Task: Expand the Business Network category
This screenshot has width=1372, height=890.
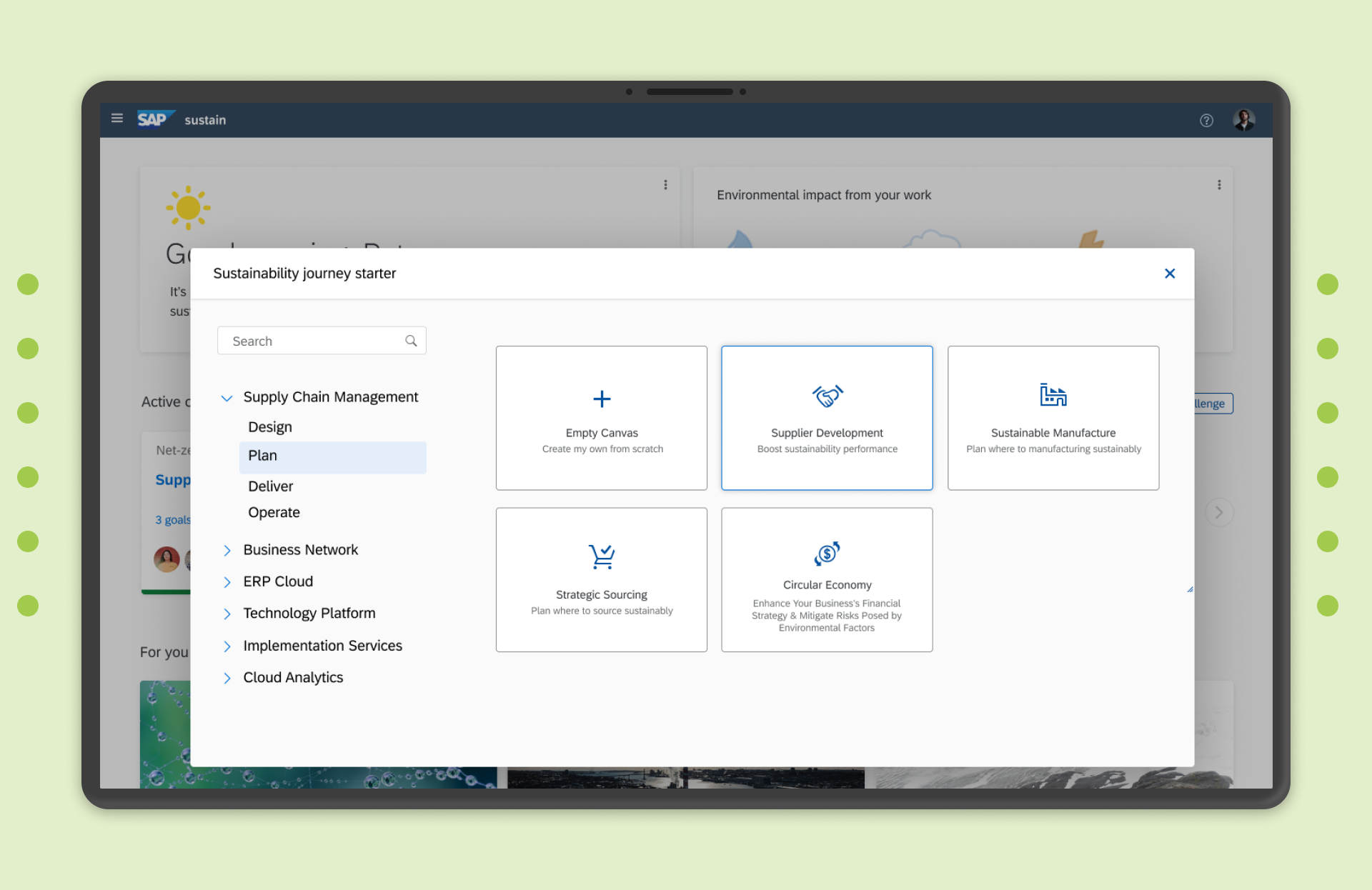Action: (227, 550)
